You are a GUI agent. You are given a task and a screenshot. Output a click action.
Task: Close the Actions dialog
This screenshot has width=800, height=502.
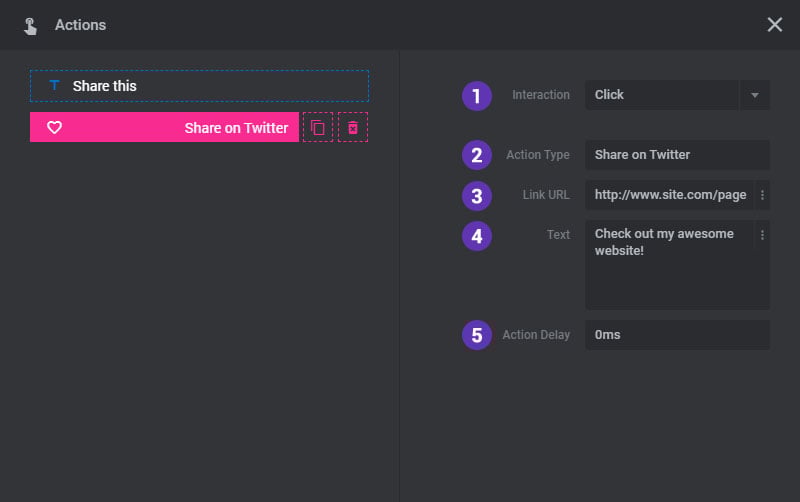[774, 24]
